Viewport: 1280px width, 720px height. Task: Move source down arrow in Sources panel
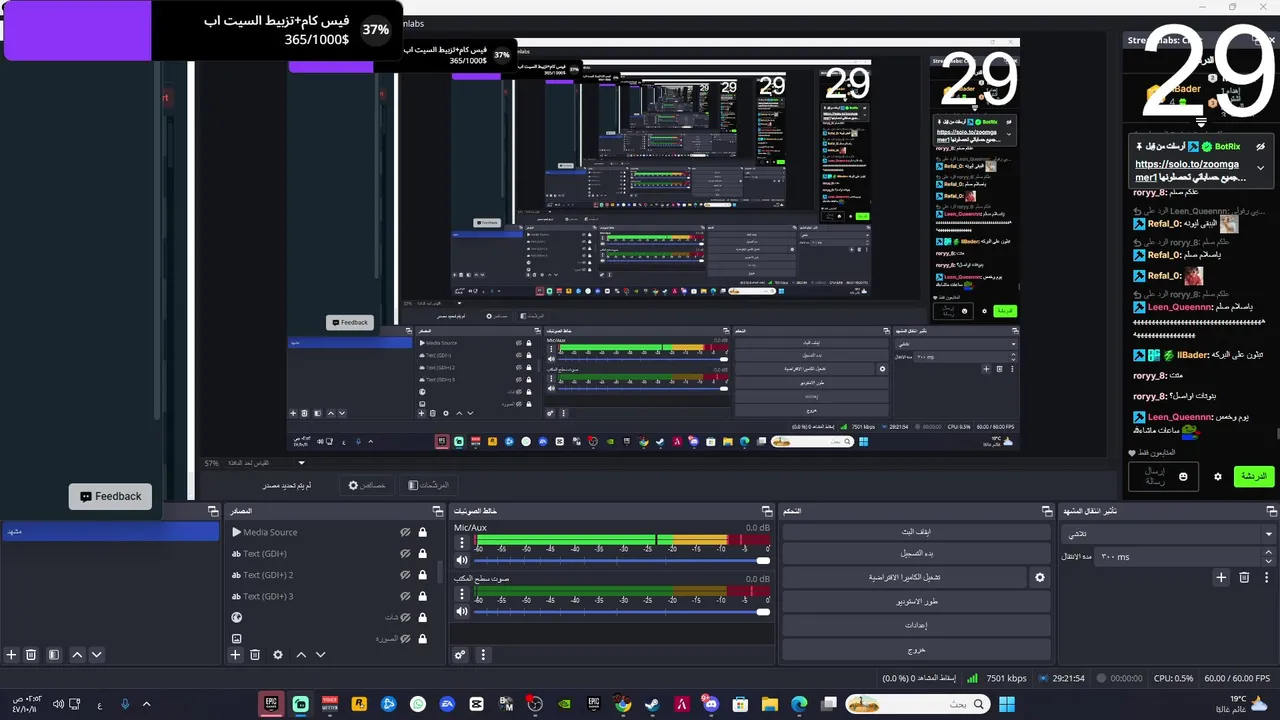coord(320,655)
